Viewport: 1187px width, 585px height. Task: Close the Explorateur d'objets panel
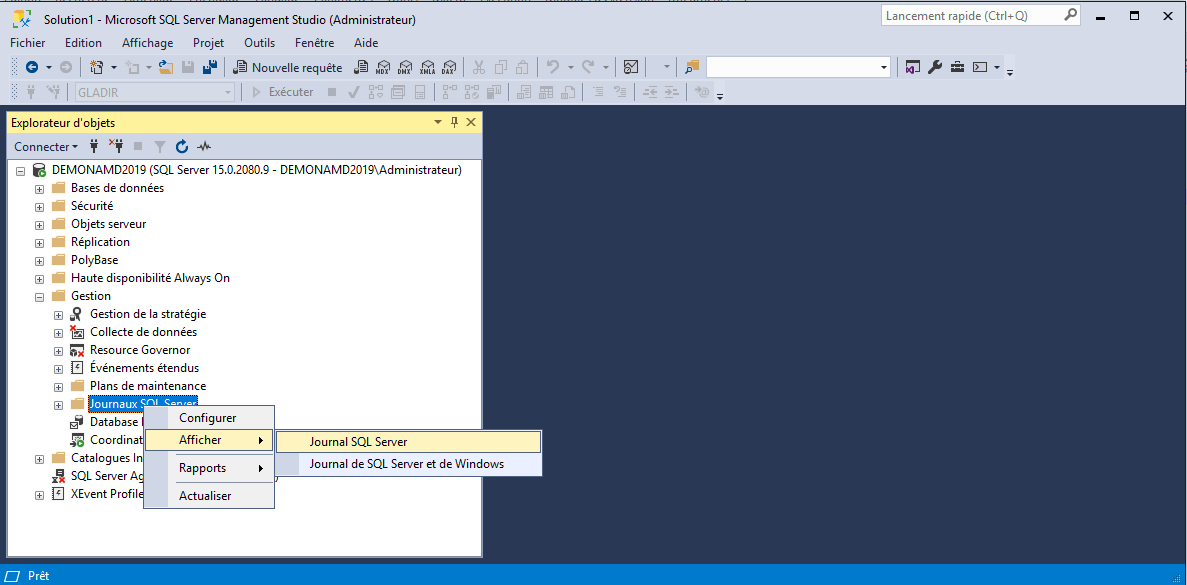coord(471,122)
